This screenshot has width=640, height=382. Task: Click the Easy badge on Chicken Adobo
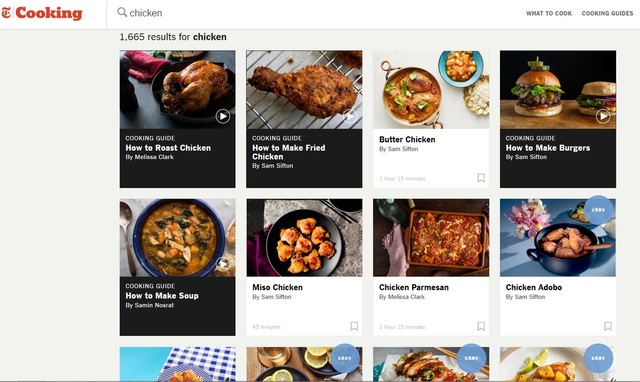point(598,210)
